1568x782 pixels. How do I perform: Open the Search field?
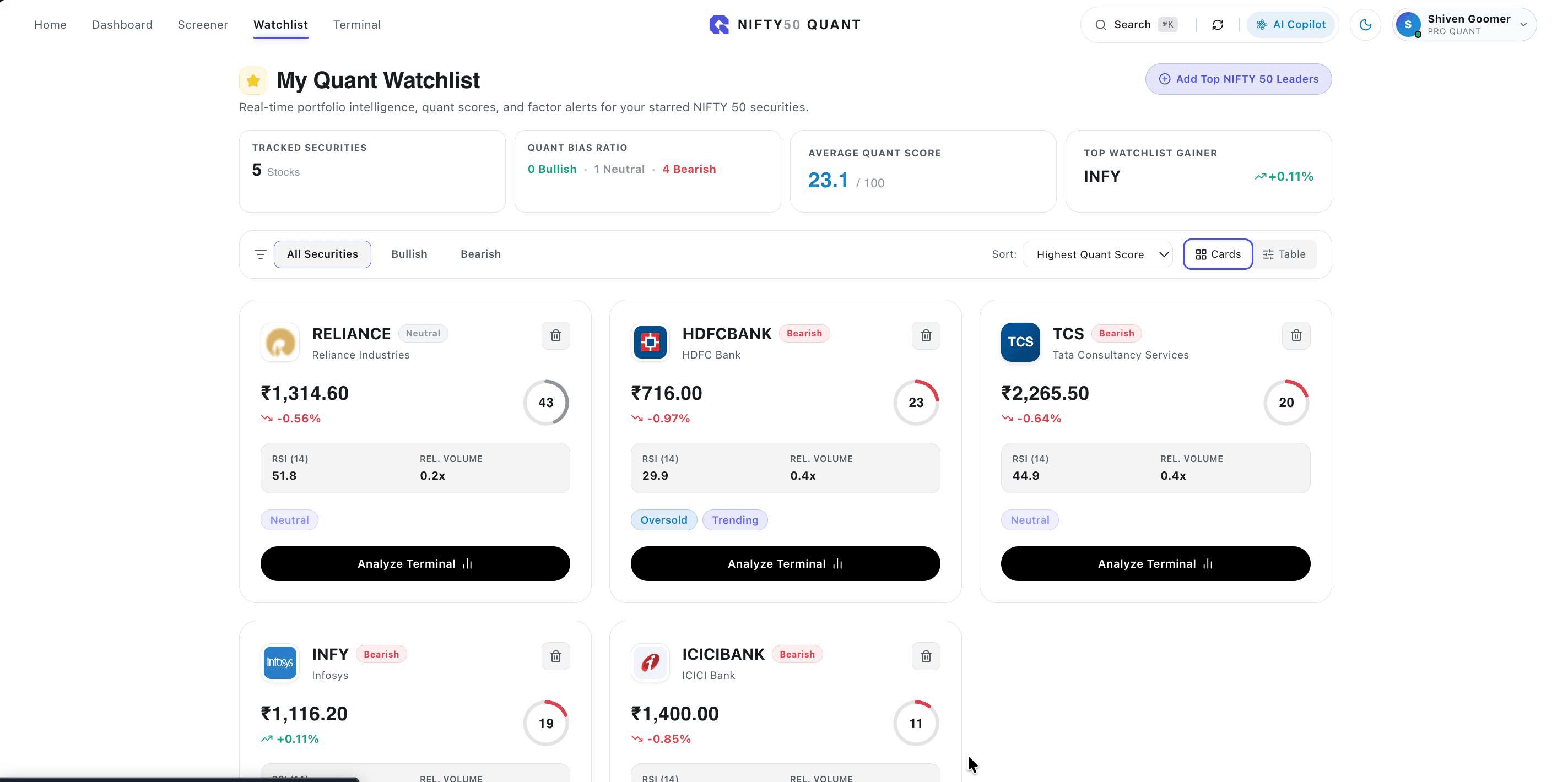point(1136,25)
